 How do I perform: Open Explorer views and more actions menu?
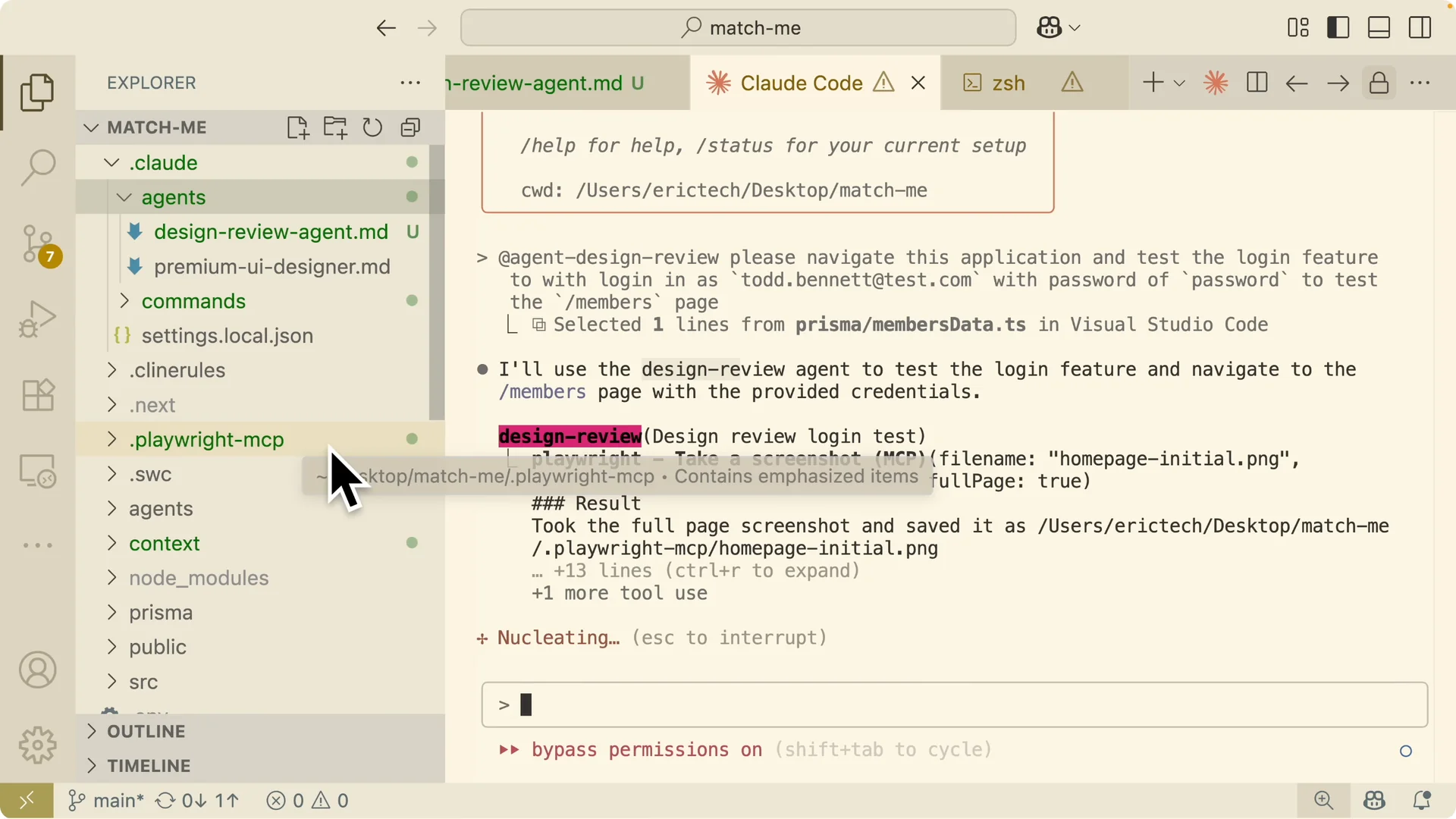(x=410, y=83)
